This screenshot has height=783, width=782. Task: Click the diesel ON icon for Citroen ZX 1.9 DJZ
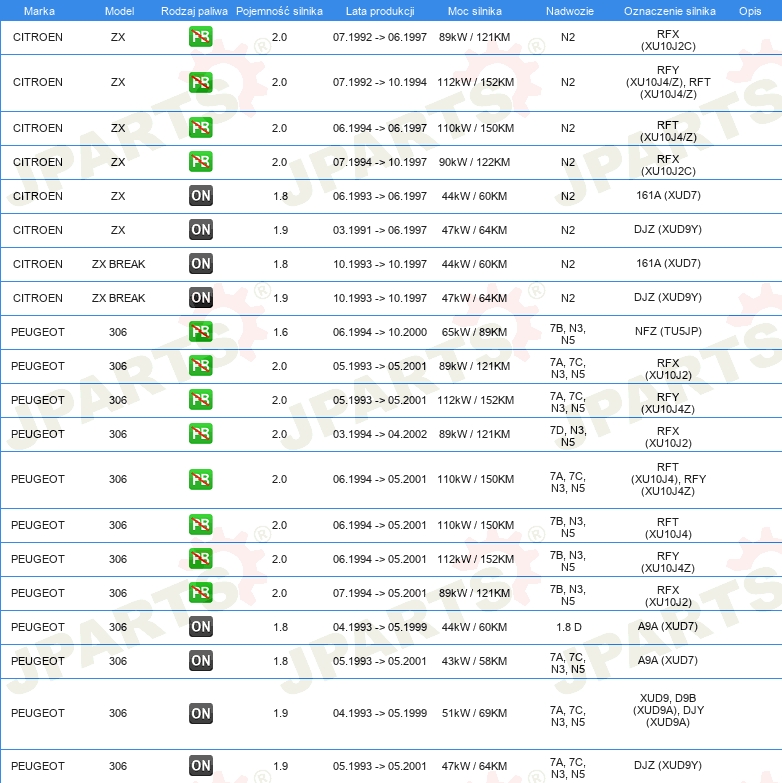point(201,230)
